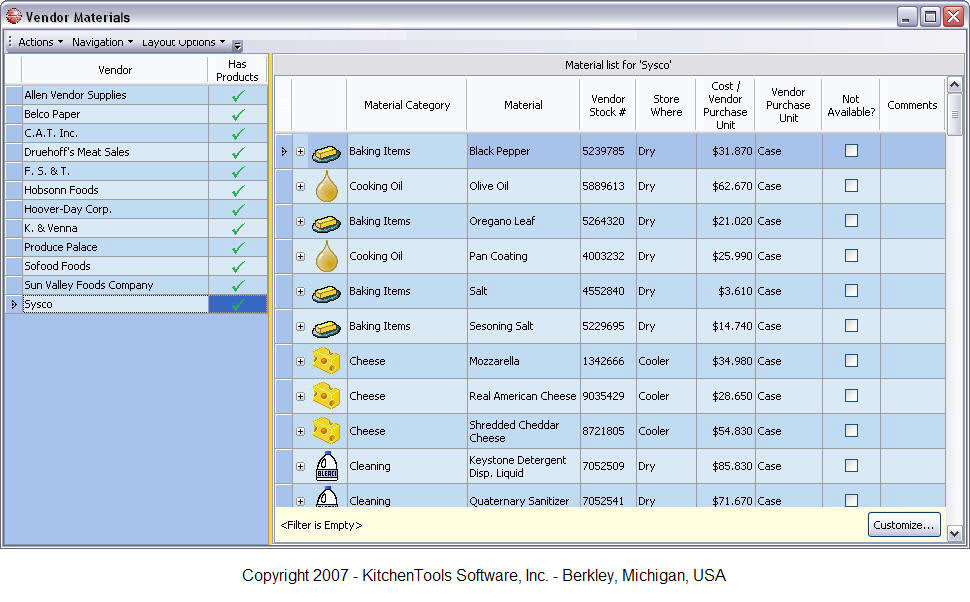Click the cheese icon for Shredded Cheddar Cheese
970x602 pixels.
click(x=326, y=431)
